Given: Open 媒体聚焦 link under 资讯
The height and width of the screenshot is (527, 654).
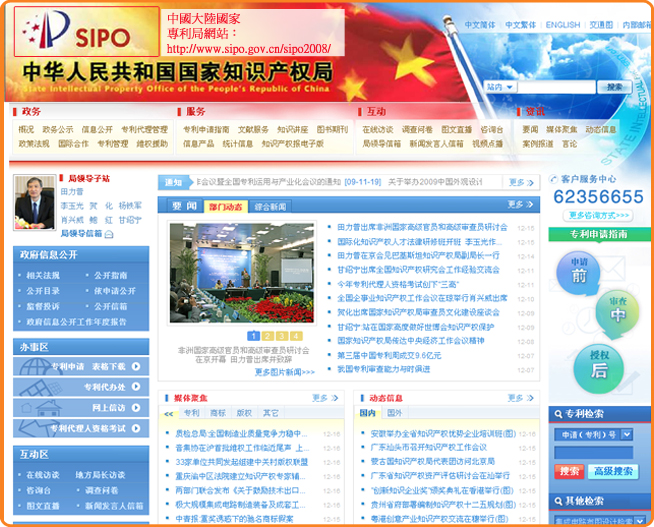Looking at the screenshot, I should 561,130.
